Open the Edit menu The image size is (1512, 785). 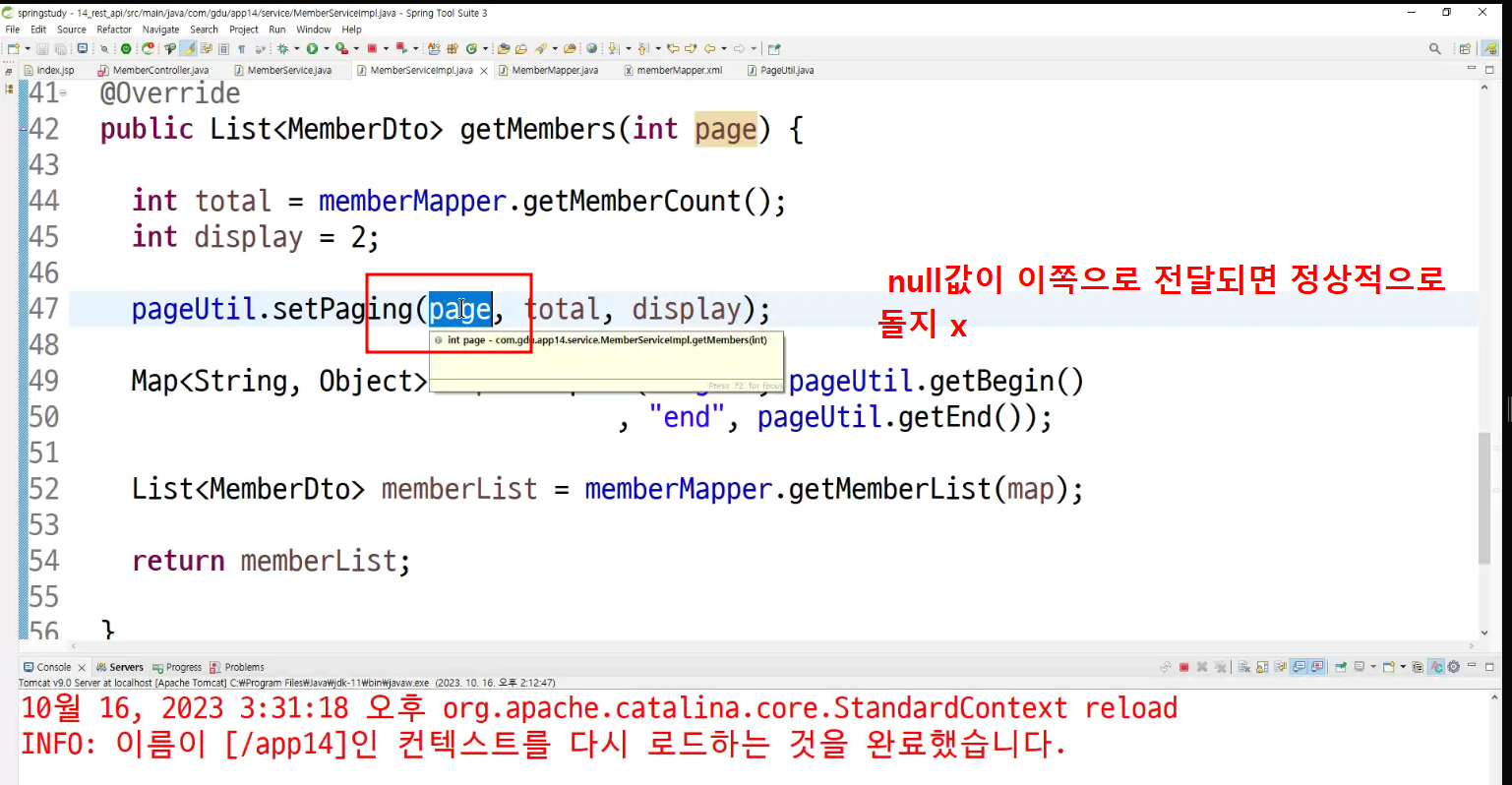38,30
